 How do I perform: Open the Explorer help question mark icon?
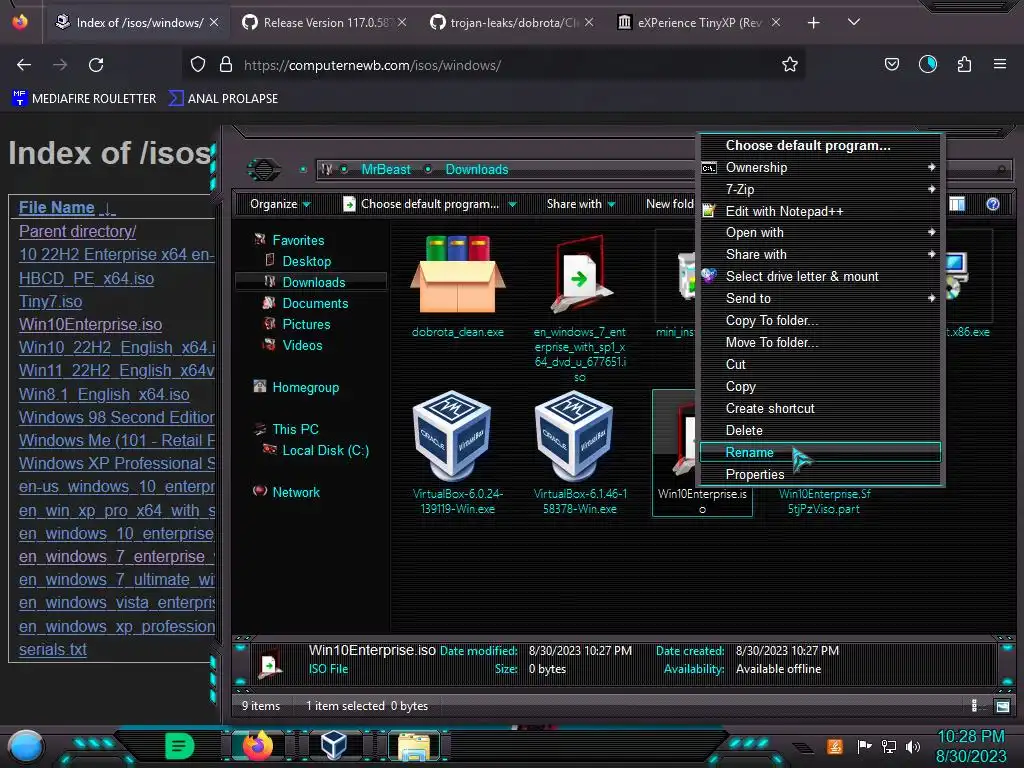993,204
